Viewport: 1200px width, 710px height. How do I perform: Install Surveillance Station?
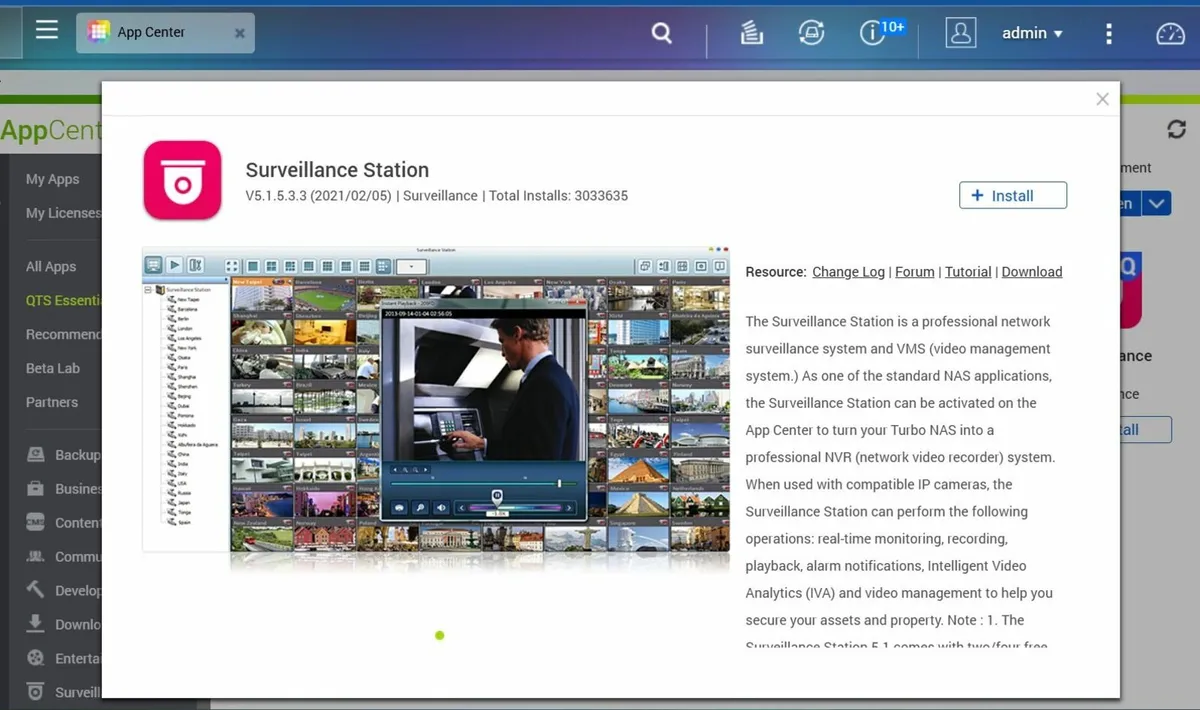[1013, 196]
